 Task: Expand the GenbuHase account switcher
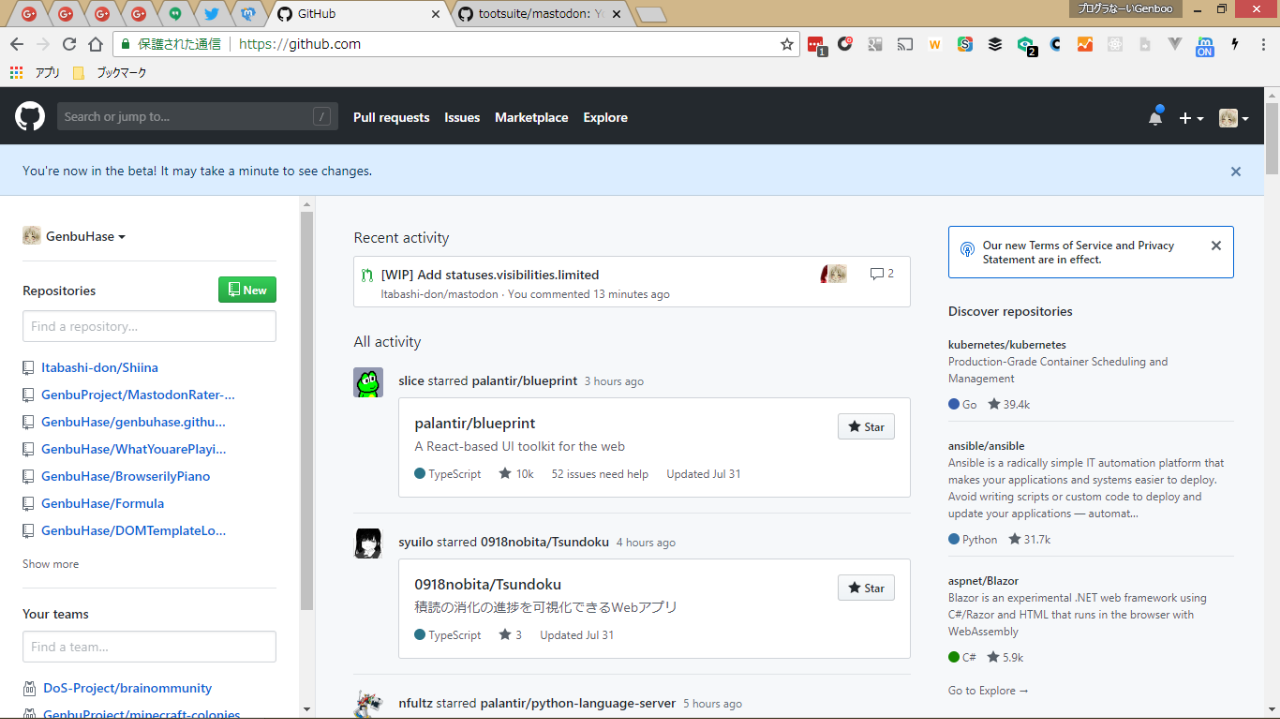(x=75, y=237)
